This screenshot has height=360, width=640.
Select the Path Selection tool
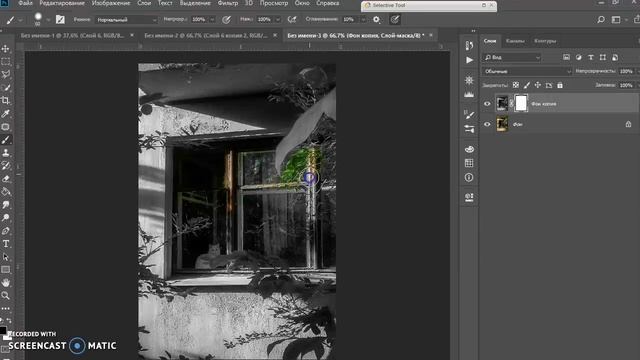pos(6,257)
